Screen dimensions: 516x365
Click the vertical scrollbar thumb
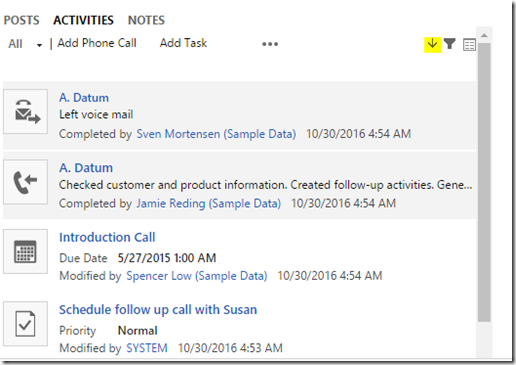(484, 182)
